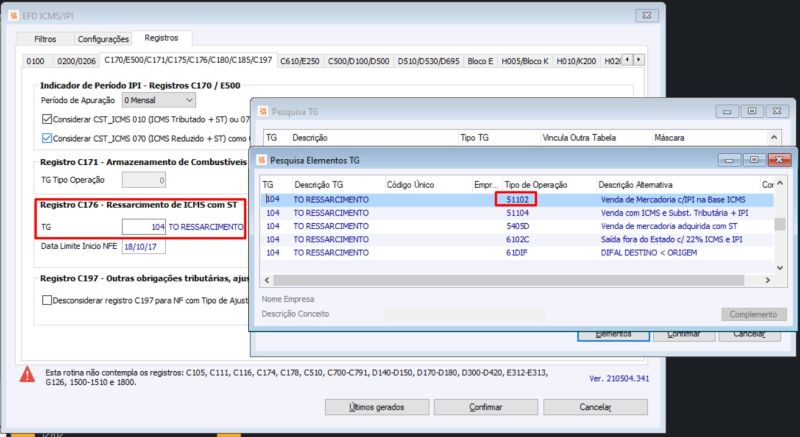This screenshot has height=437, width=800.
Task: Select row with operation type 51104
Action: tap(517, 213)
